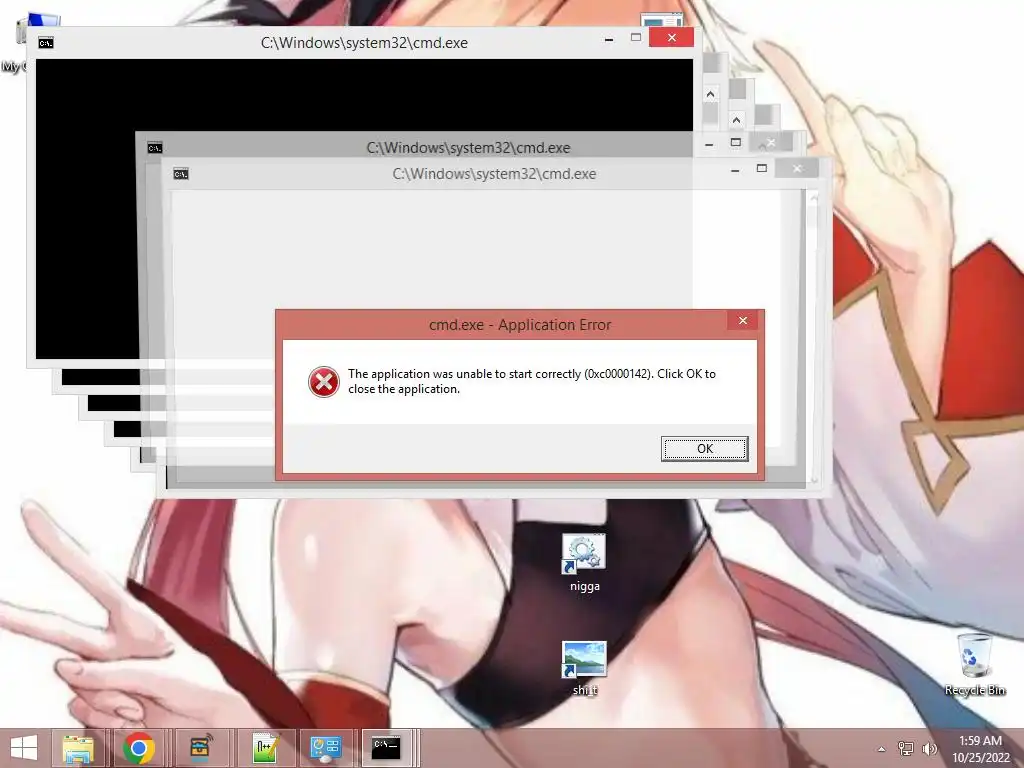
Task: Click the scroll-up arrow beside the black cmd window
Action: [711, 95]
